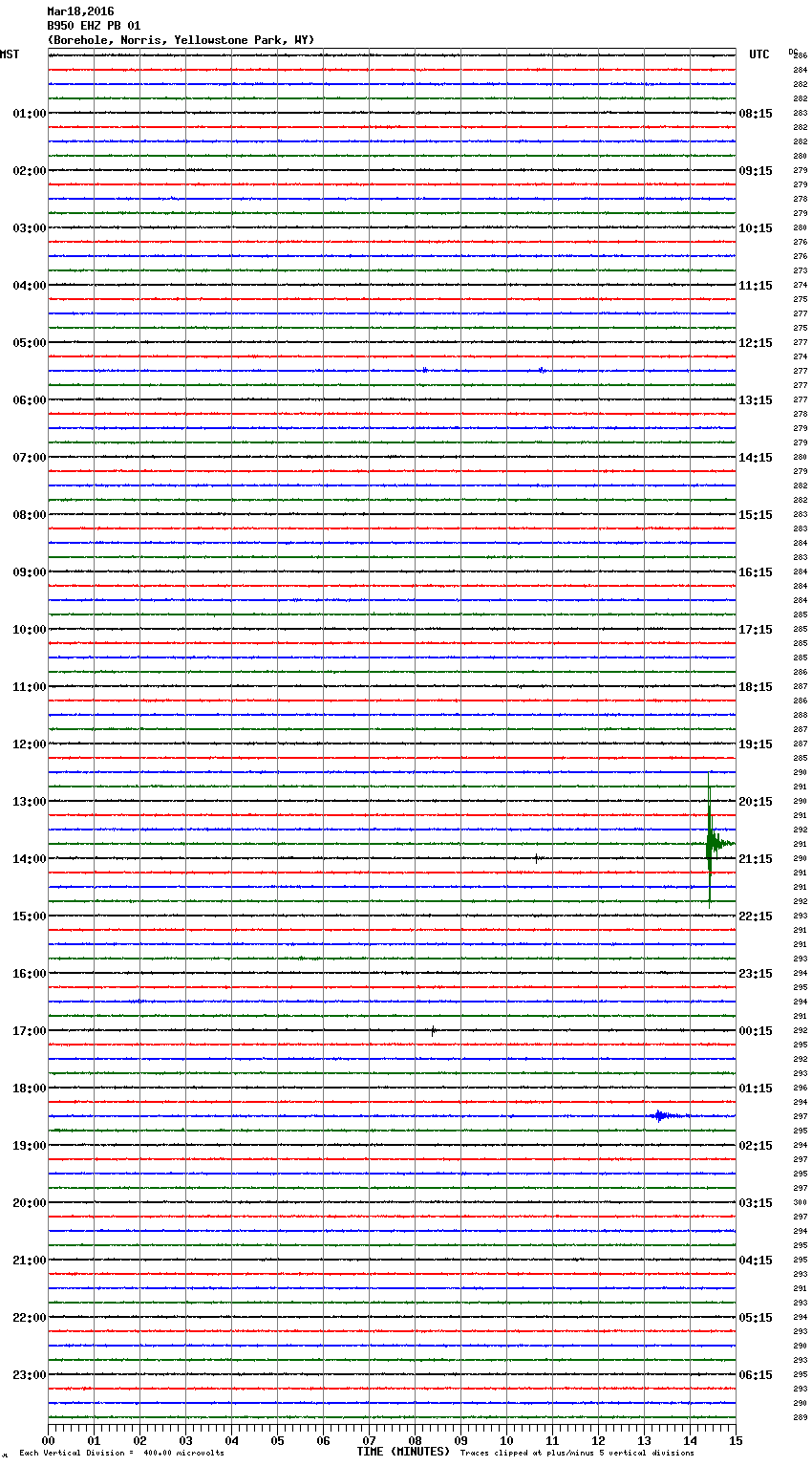Select the 06:15 UTC time label
Screen dimensions: 812x1466
pyautogui.click(x=756, y=1375)
